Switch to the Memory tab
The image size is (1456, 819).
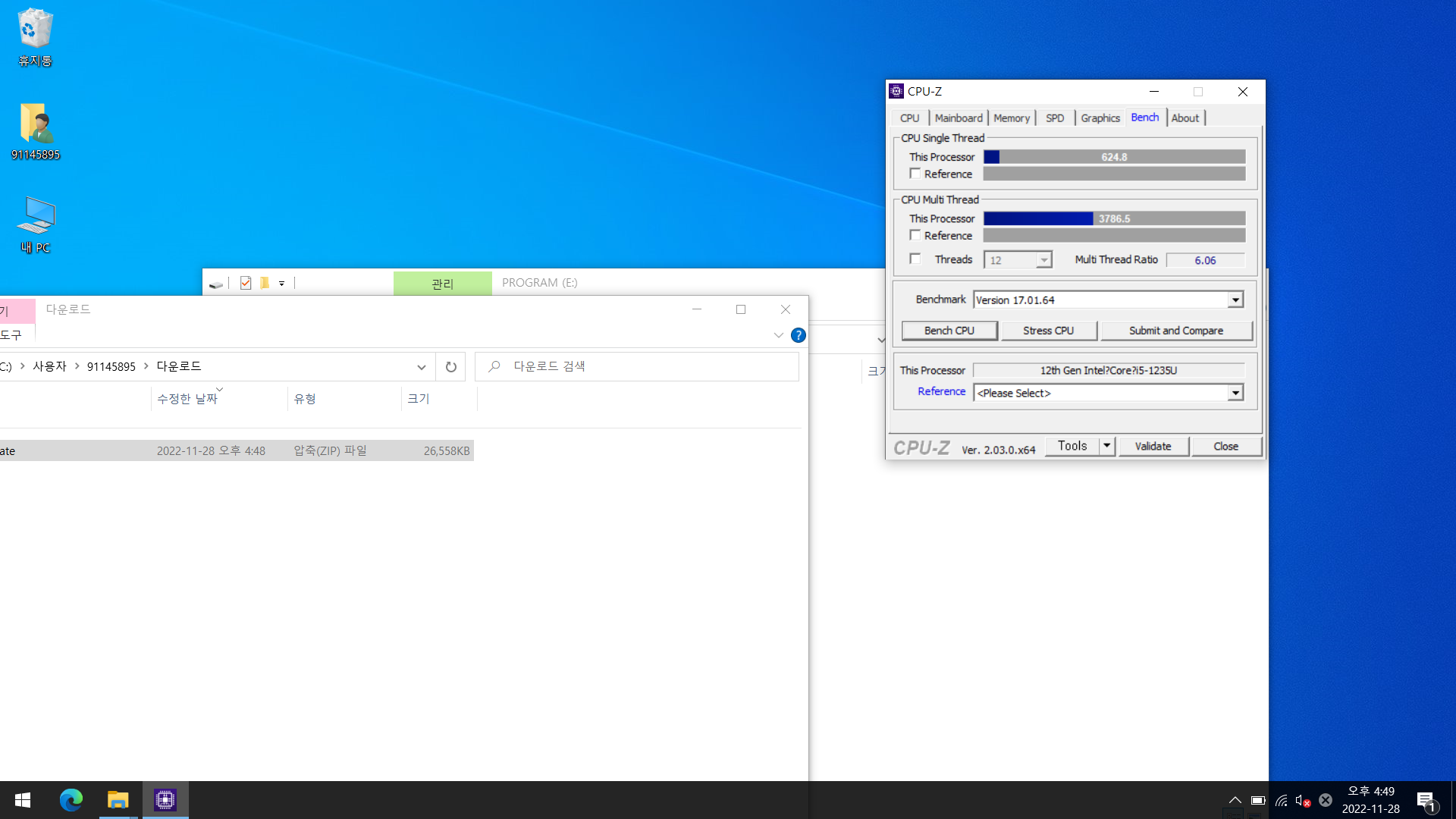1012,118
